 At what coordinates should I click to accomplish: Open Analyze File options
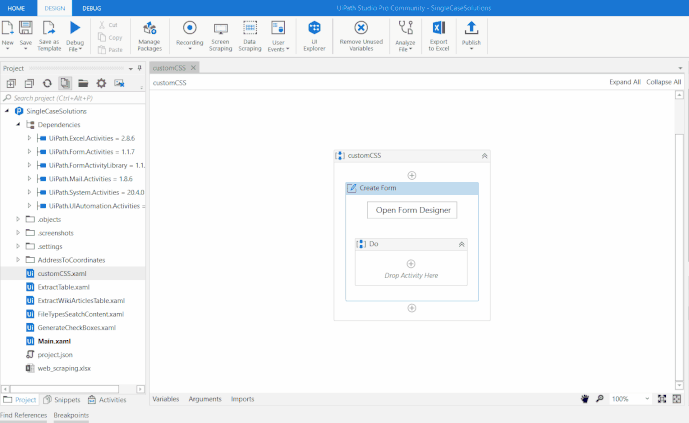[x=405, y=35]
